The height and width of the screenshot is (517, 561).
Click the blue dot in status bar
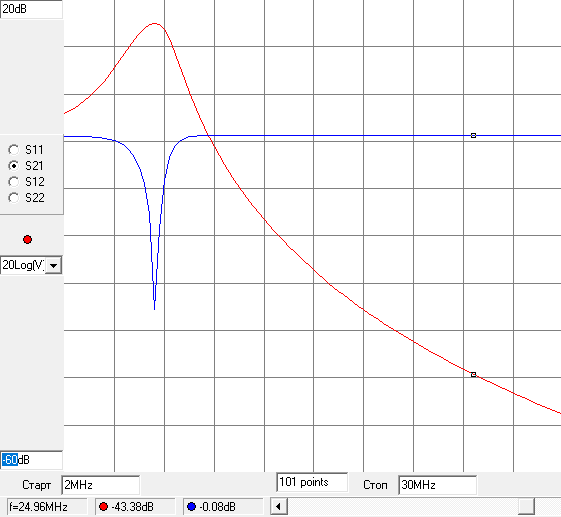[x=191, y=507]
